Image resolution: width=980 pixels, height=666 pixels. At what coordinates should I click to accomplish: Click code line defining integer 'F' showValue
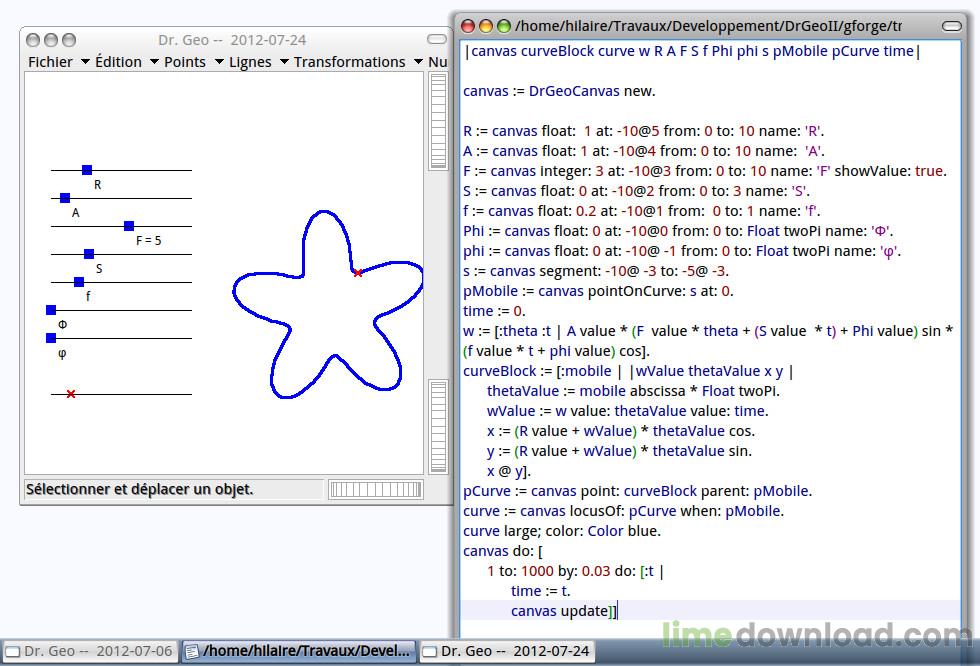pyautogui.click(x=705, y=171)
